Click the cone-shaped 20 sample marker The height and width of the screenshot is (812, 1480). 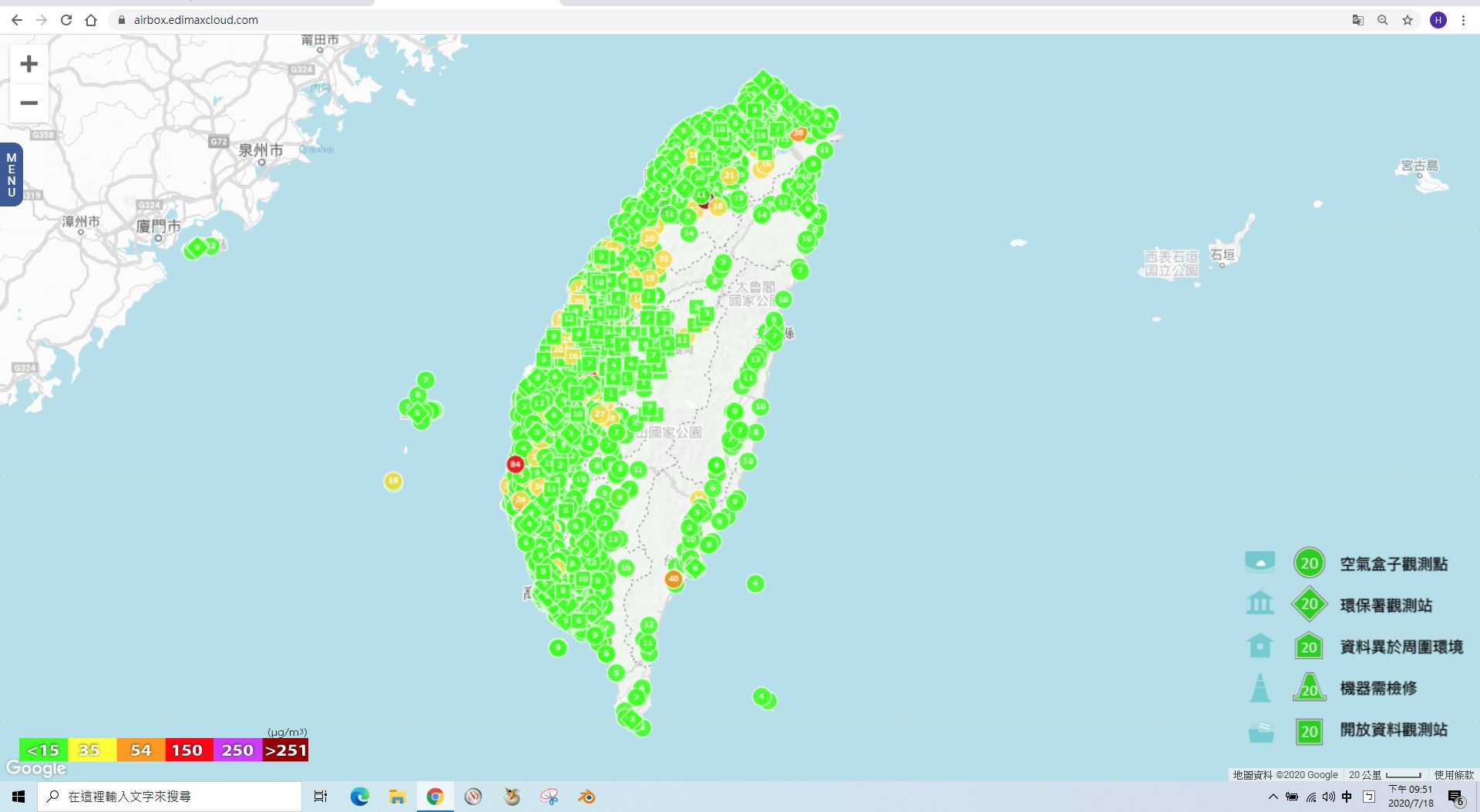pos(1310,687)
